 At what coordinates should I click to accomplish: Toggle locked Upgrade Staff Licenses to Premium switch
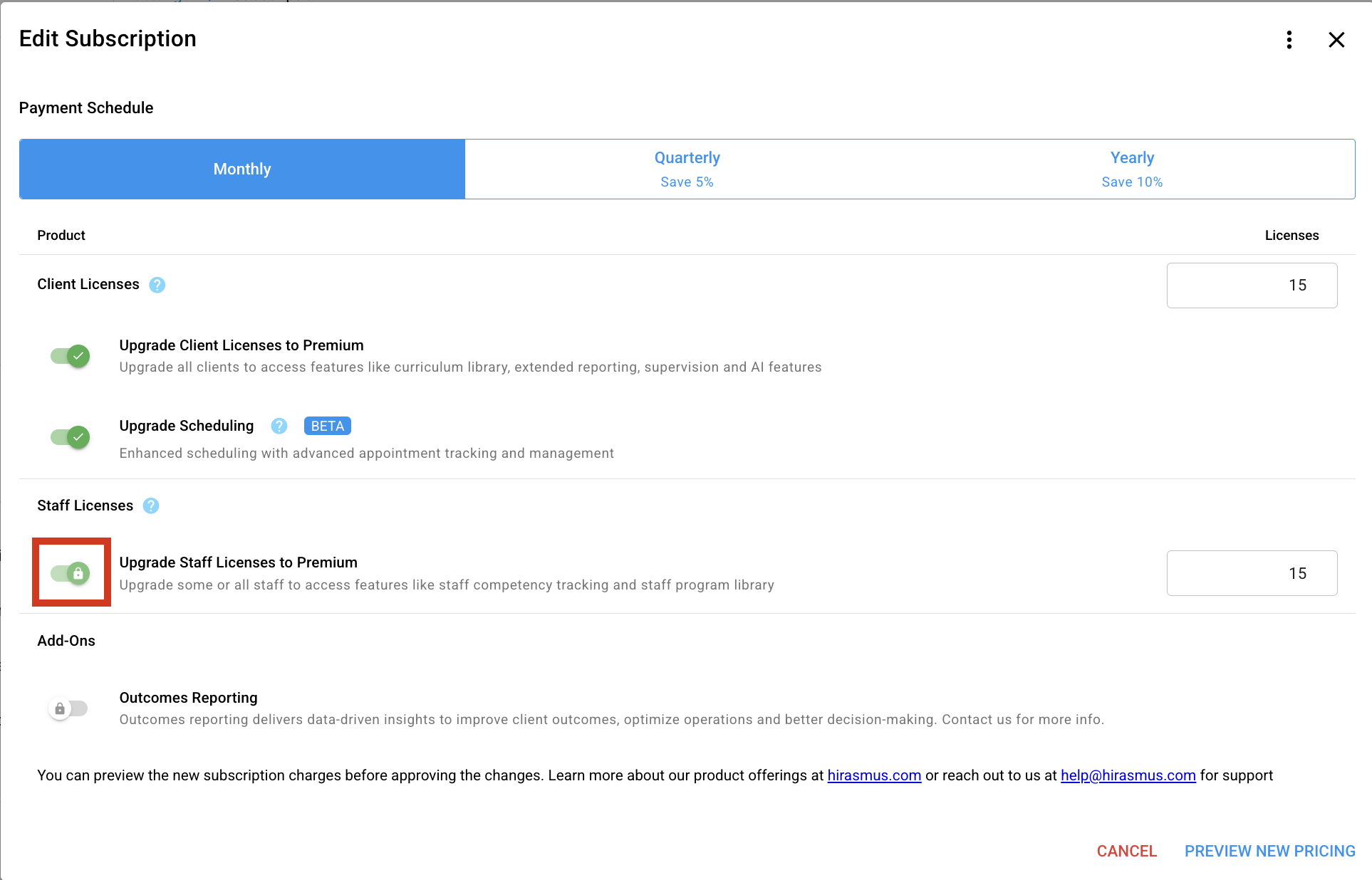pos(70,573)
